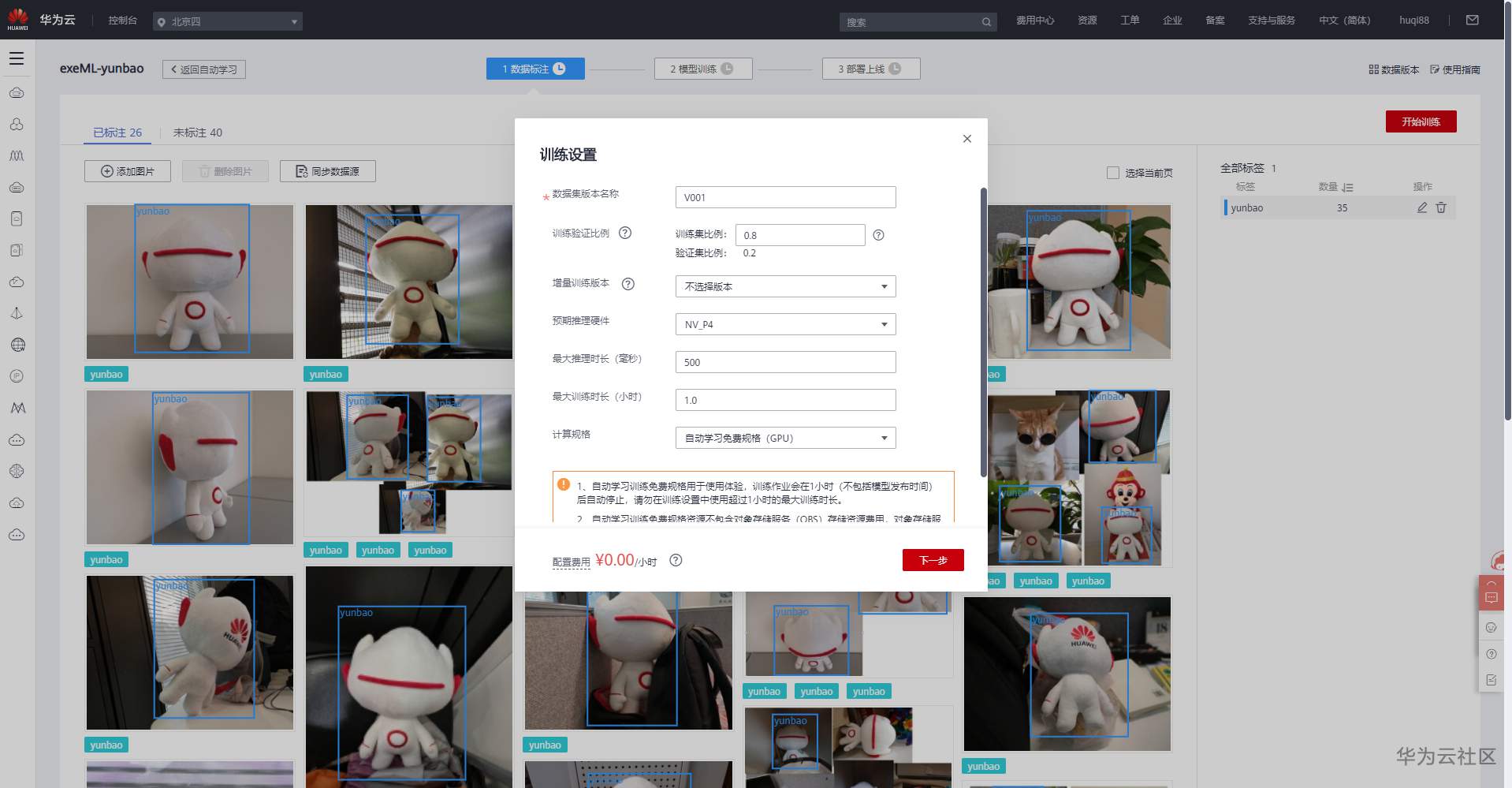Image resolution: width=1512 pixels, height=788 pixels.
Task: Switch to the 未标注 40 tab
Action: click(198, 133)
